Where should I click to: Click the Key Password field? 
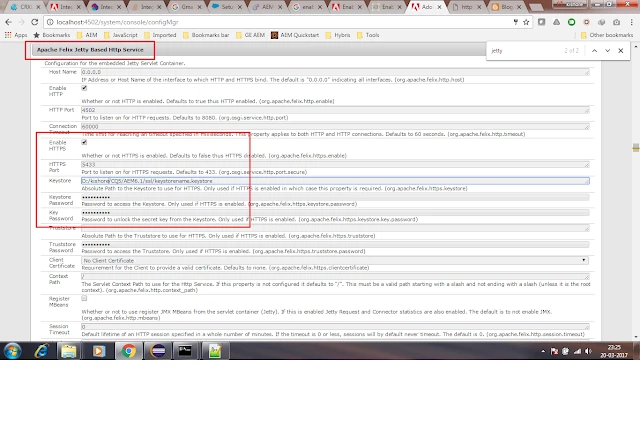[x=335, y=212]
